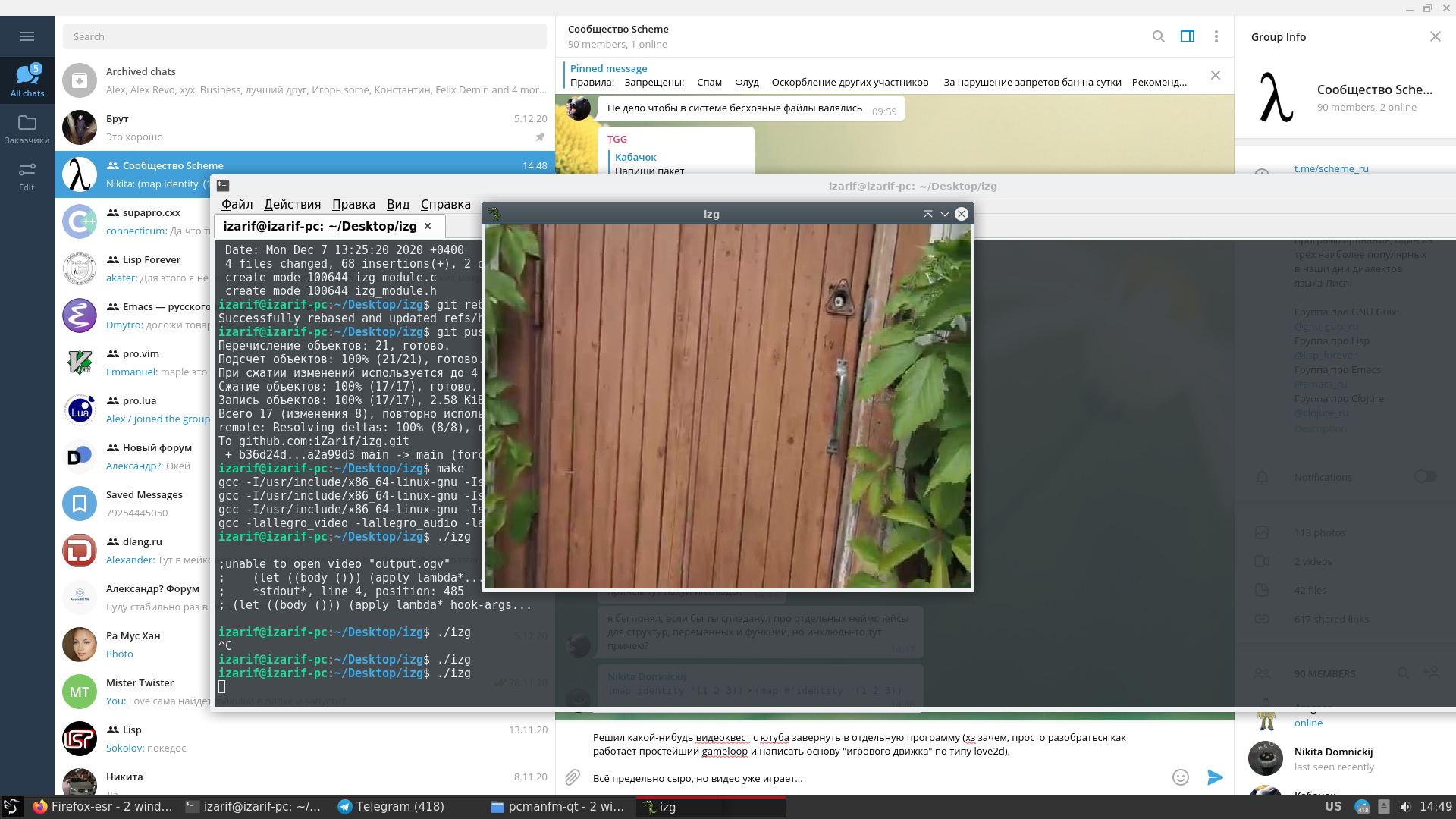Select All chats folder in sidebar
The height and width of the screenshot is (819, 1456).
[27, 81]
